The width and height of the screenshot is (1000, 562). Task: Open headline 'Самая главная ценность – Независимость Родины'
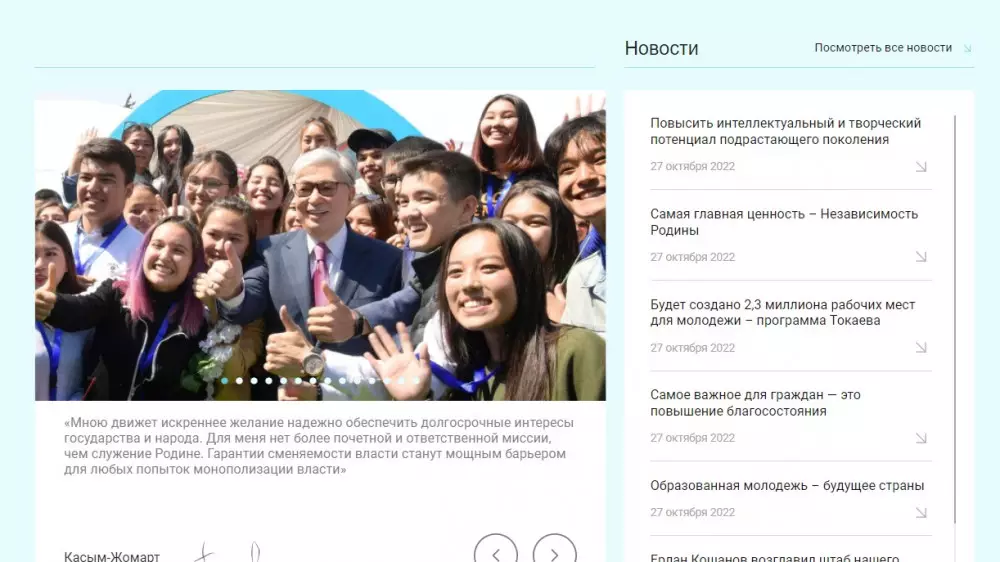point(783,222)
